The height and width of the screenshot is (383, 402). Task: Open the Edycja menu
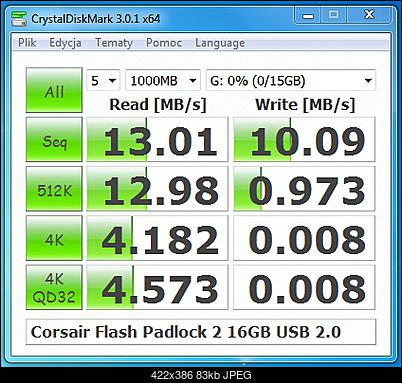(x=65, y=43)
